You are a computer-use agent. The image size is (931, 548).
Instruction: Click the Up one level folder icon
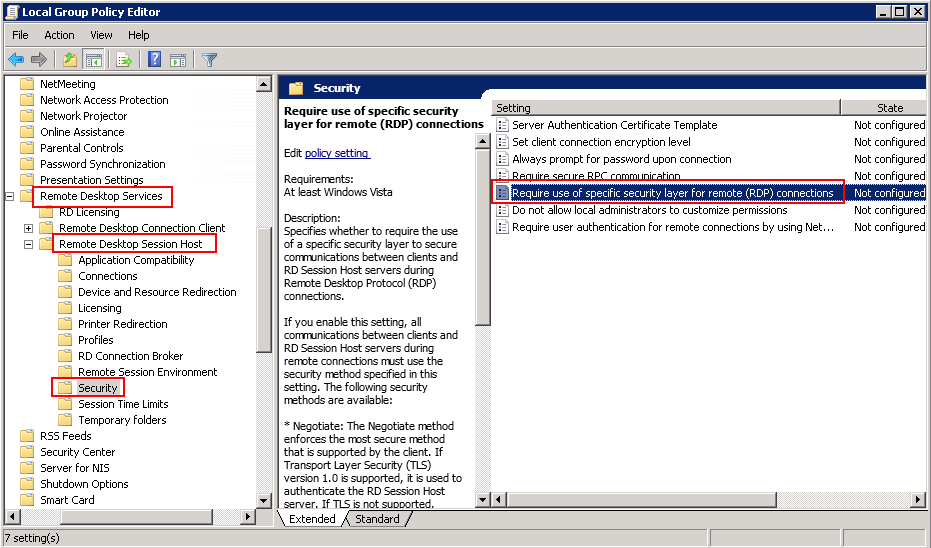point(70,59)
